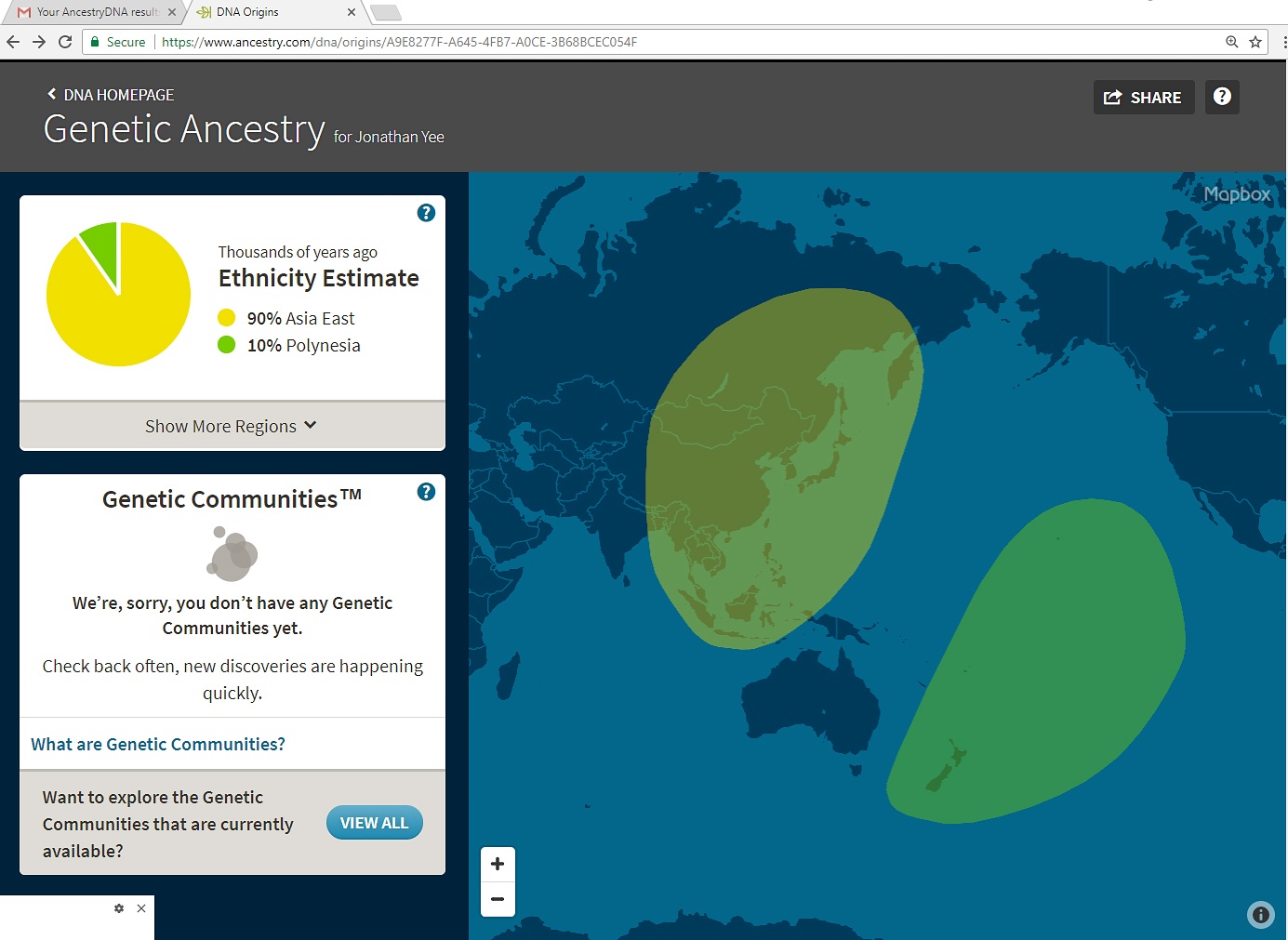Viewport: 1288px width, 940px height.
Task: Click the share arrow icon on SHARE
Action: [1112, 98]
